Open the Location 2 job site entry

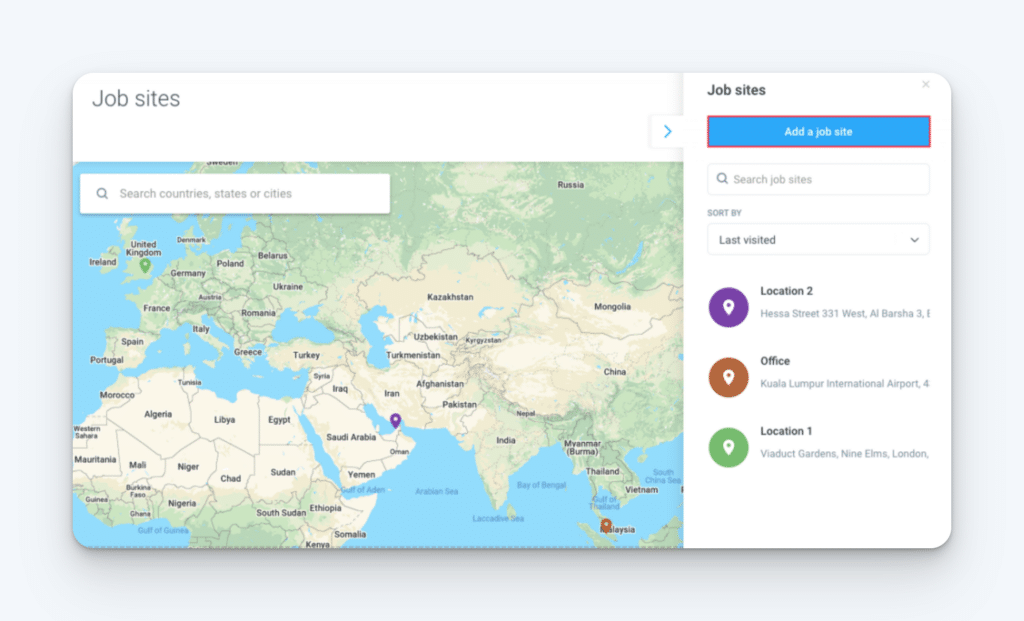tap(818, 307)
